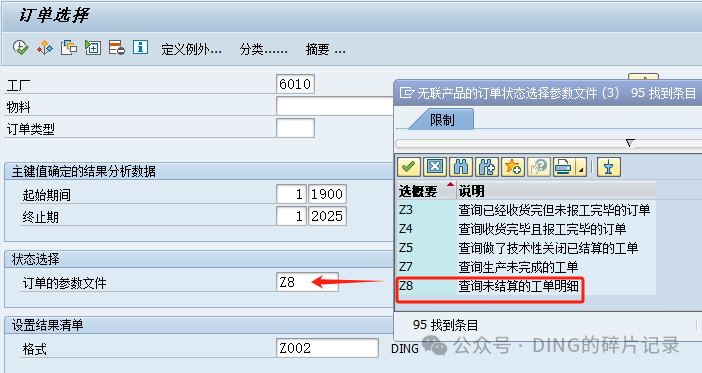
Task: Click the 终止期 period field showing 1
Action: tap(291, 216)
